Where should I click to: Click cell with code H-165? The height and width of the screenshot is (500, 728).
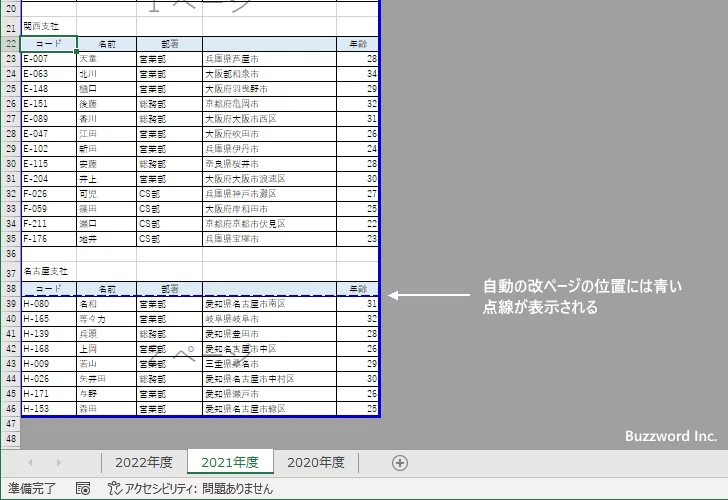click(x=49, y=319)
